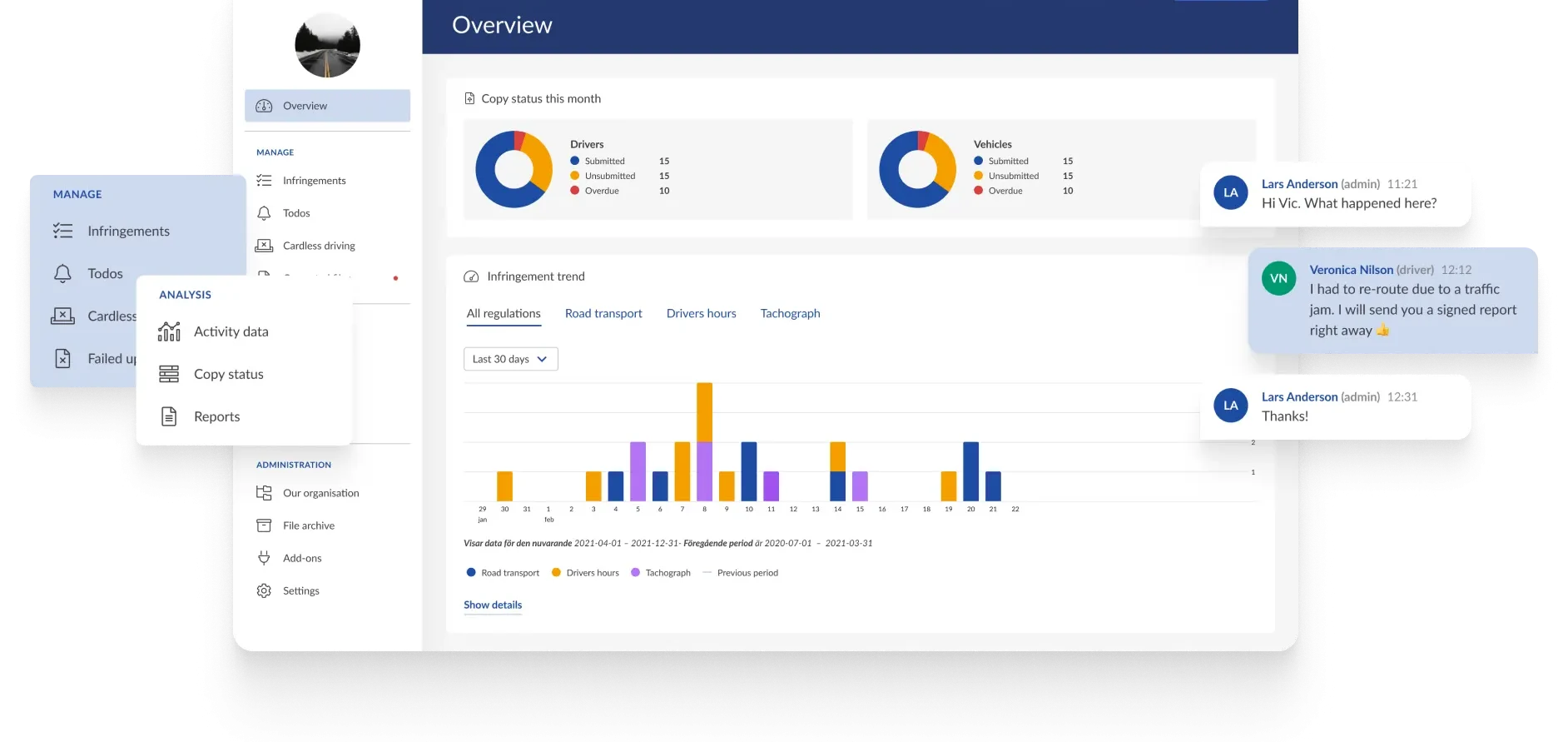Click the Overview dashboard gauge icon
This screenshot has width=1568, height=742.
(264, 106)
